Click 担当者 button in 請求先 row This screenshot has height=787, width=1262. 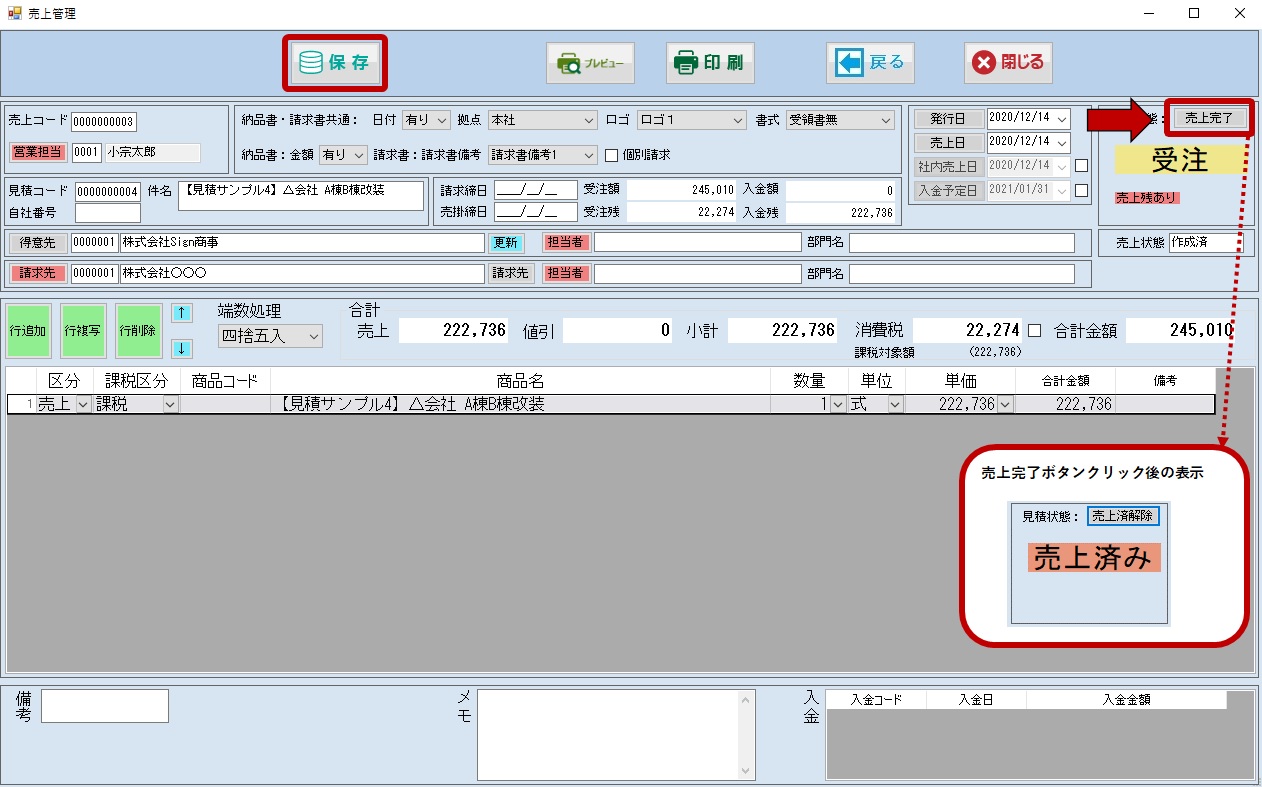[567, 273]
